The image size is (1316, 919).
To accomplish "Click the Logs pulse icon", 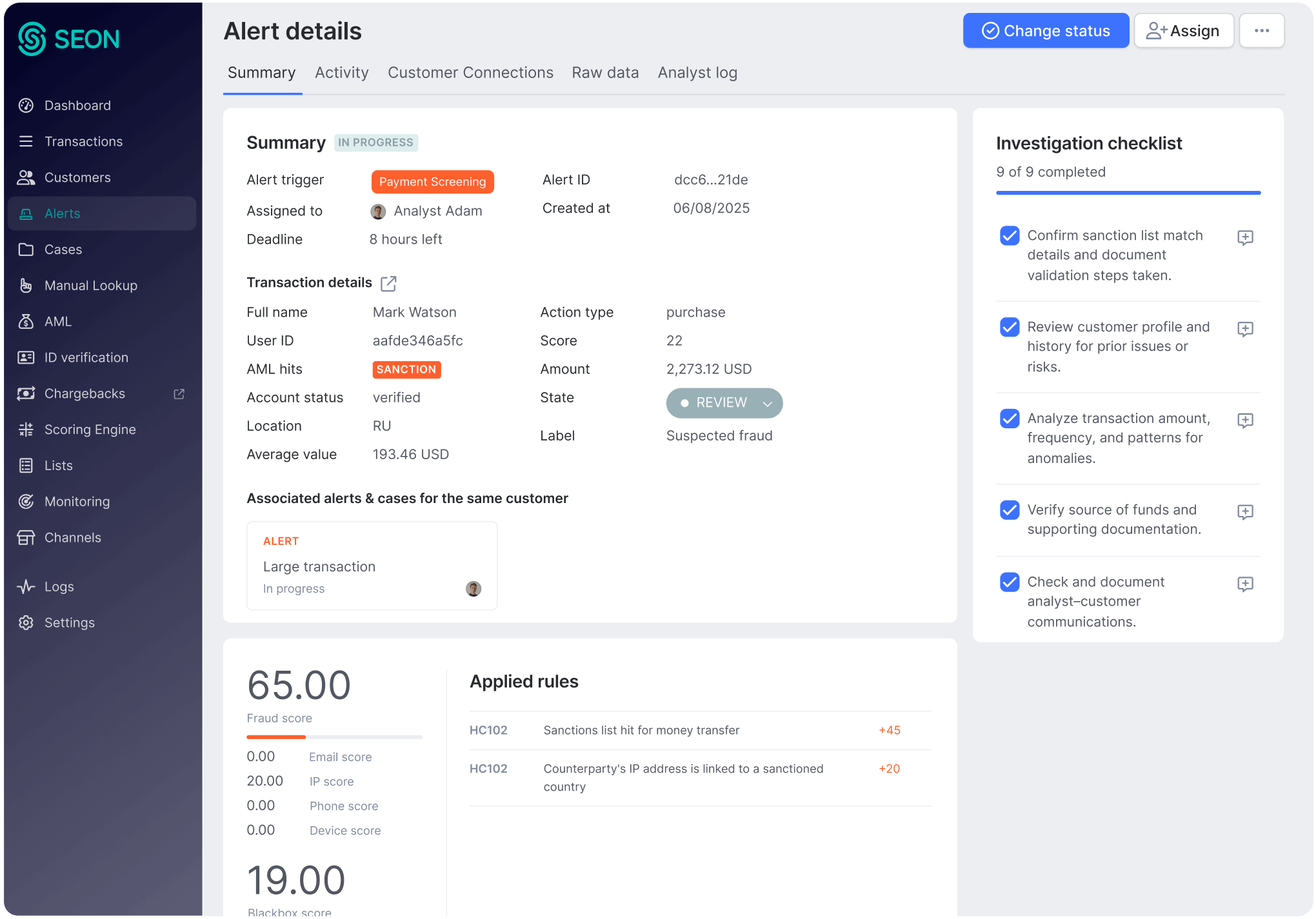I will [26, 586].
